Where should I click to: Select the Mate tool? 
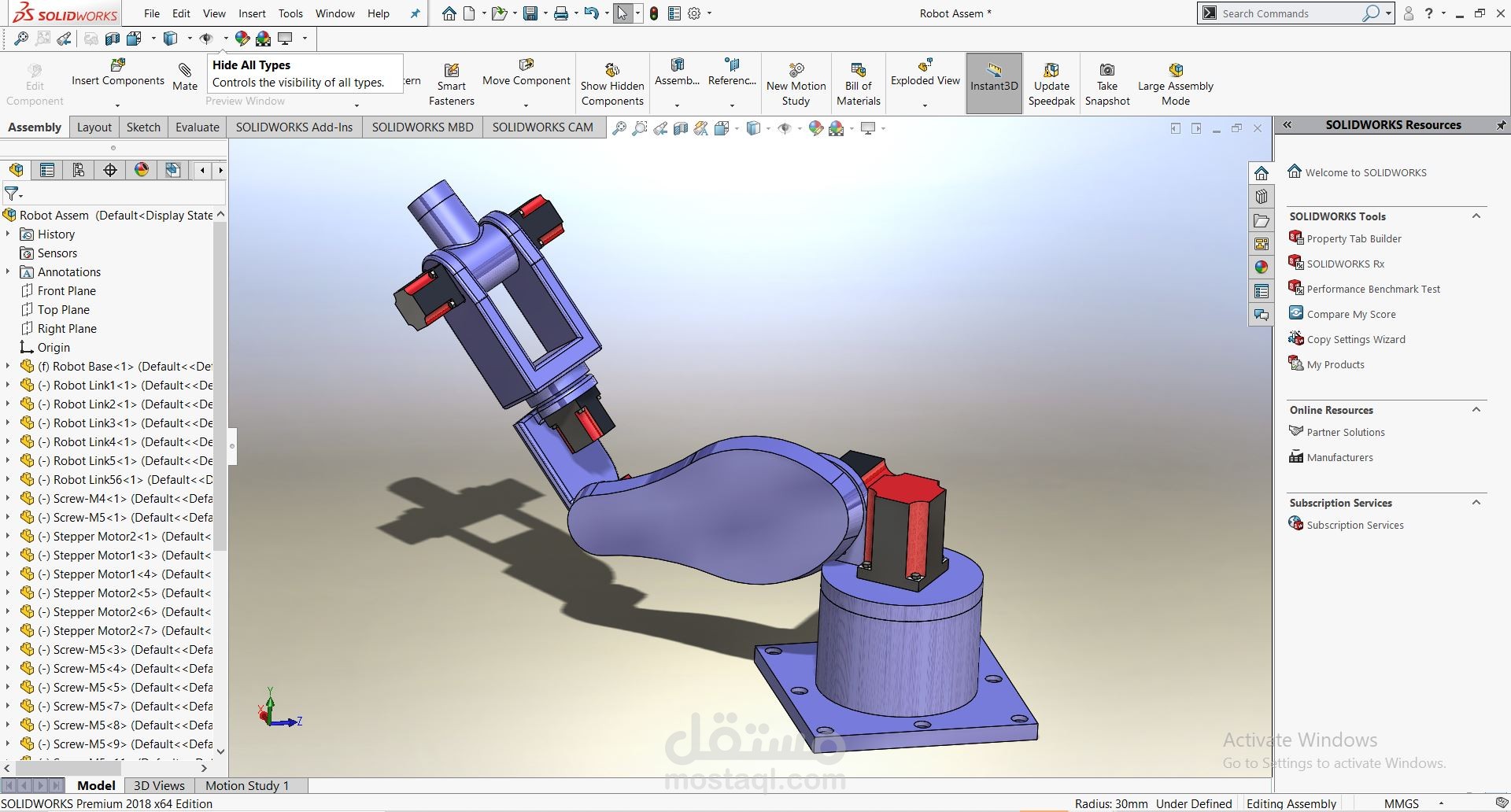tap(185, 76)
